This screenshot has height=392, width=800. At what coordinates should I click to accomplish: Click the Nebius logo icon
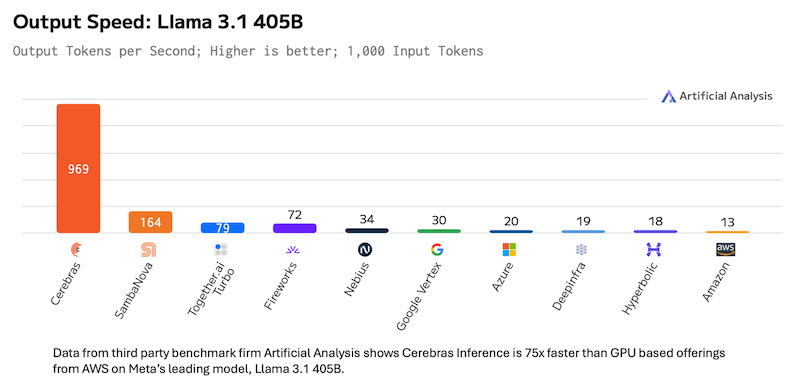click(365, 250)
